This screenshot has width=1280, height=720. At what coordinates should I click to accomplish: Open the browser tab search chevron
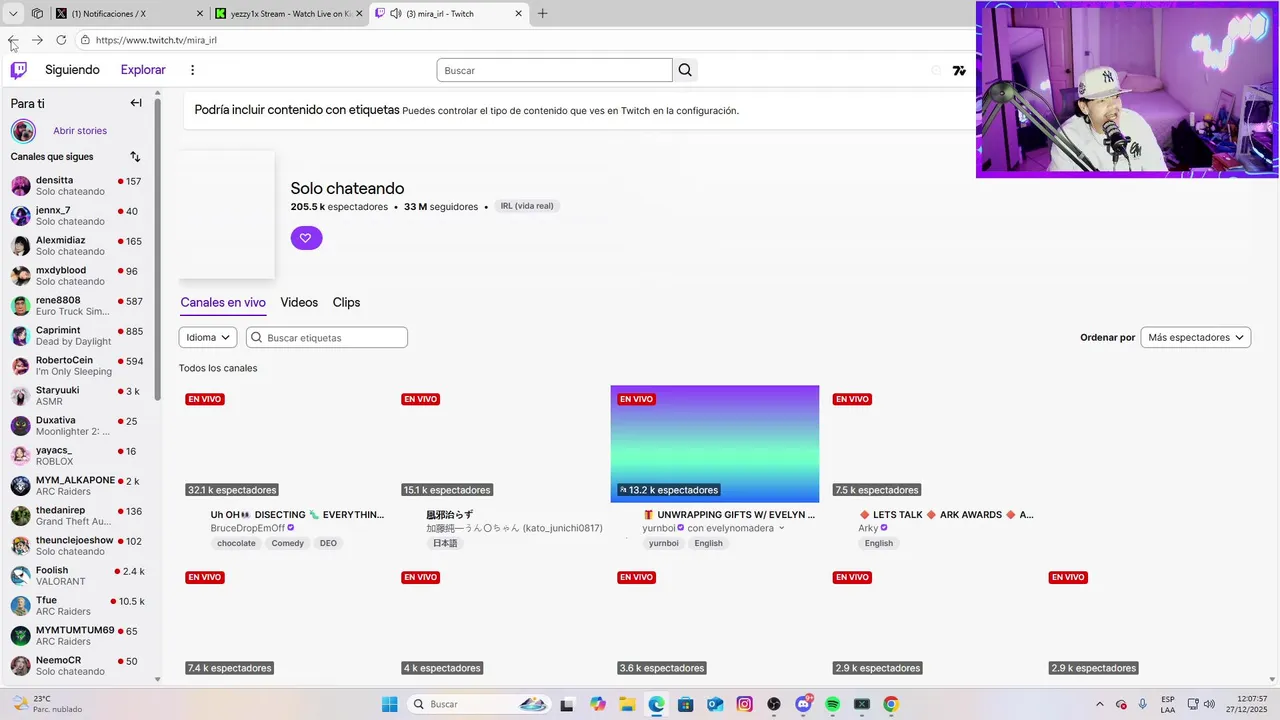(13, 14)
